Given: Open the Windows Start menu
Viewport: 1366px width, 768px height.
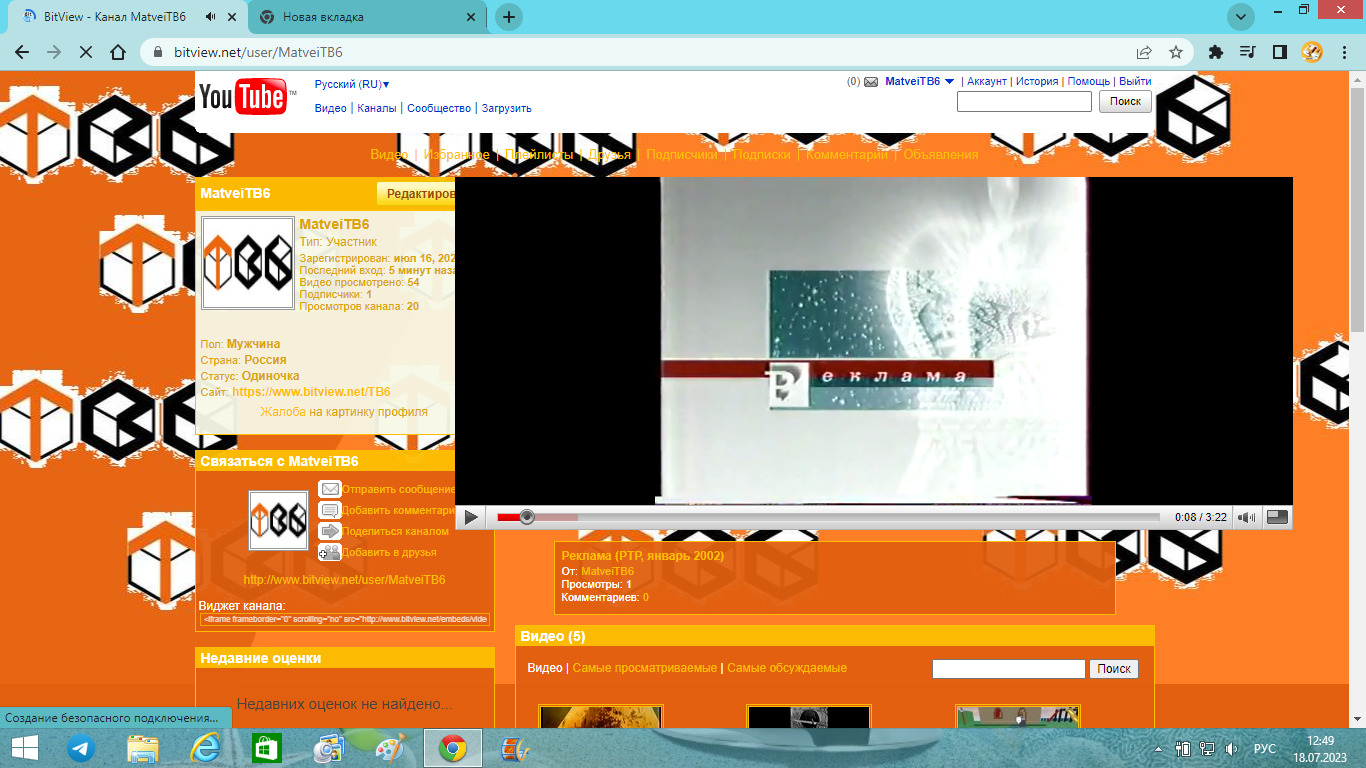Looking at the screenshot, I should 25,748.
